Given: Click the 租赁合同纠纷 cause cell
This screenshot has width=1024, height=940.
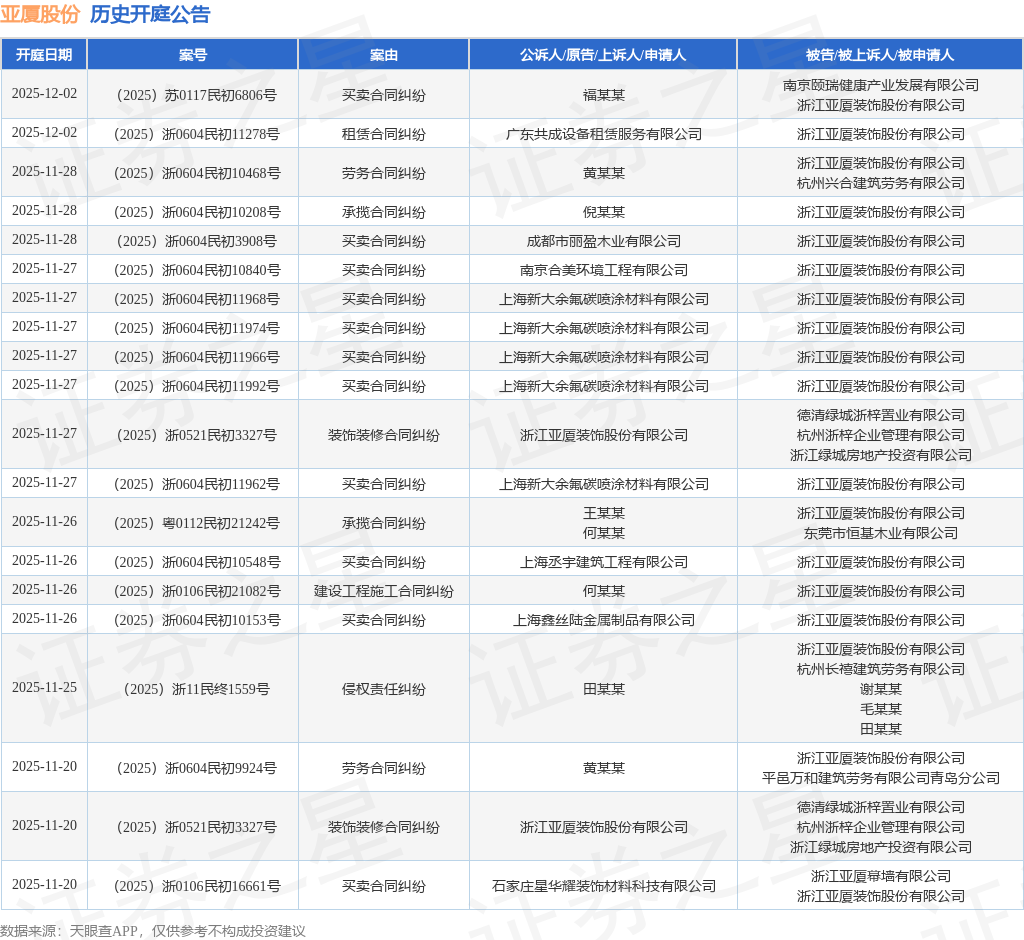Looking at the screenshot, I should coord(383,135).
